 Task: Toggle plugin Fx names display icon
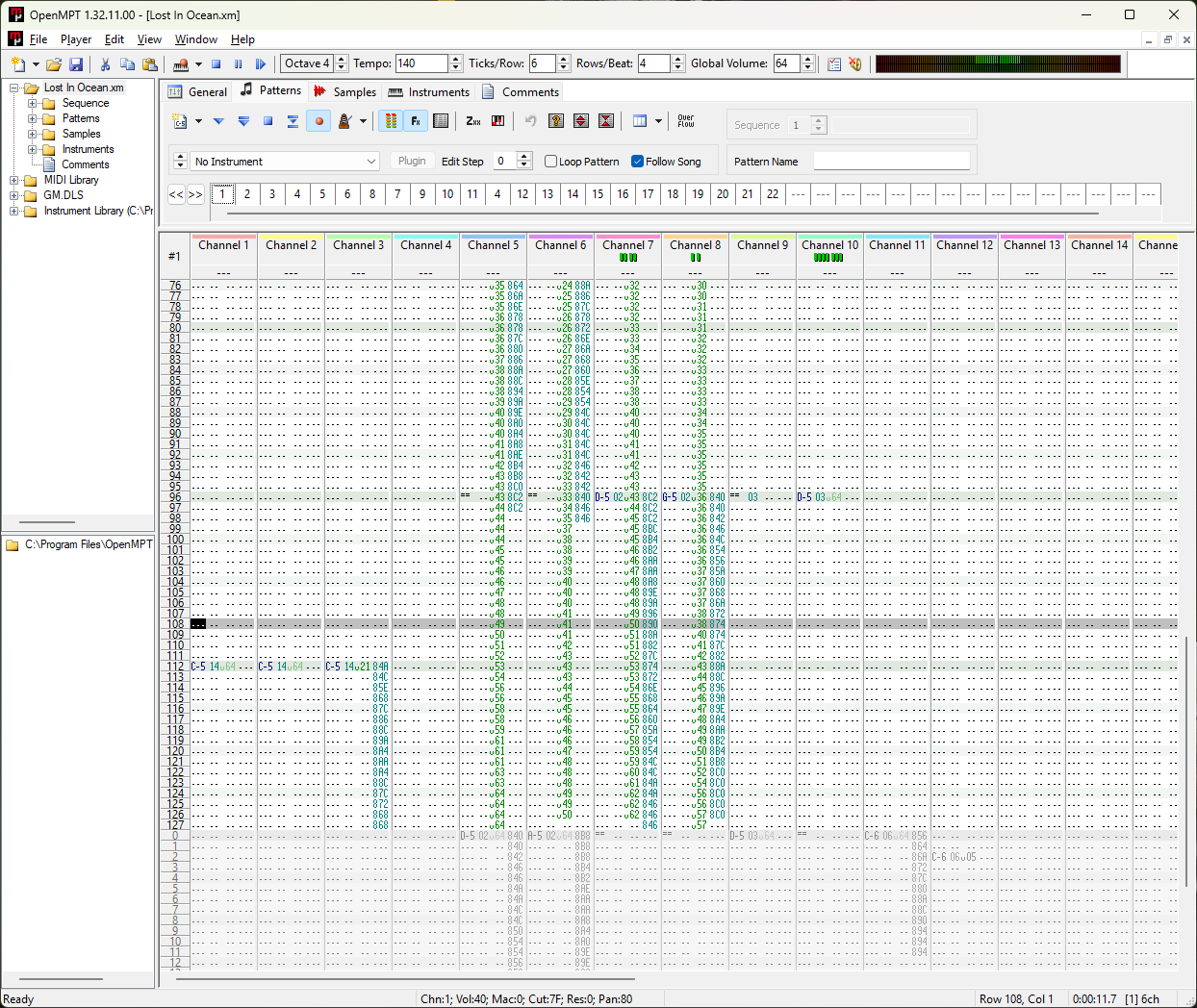click(416, 121)
